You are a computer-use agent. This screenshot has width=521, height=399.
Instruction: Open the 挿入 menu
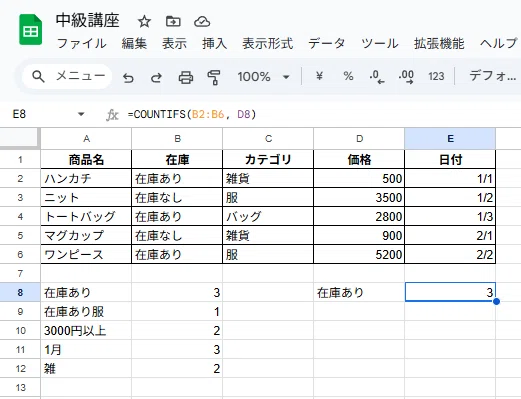(x=214, y=44)
